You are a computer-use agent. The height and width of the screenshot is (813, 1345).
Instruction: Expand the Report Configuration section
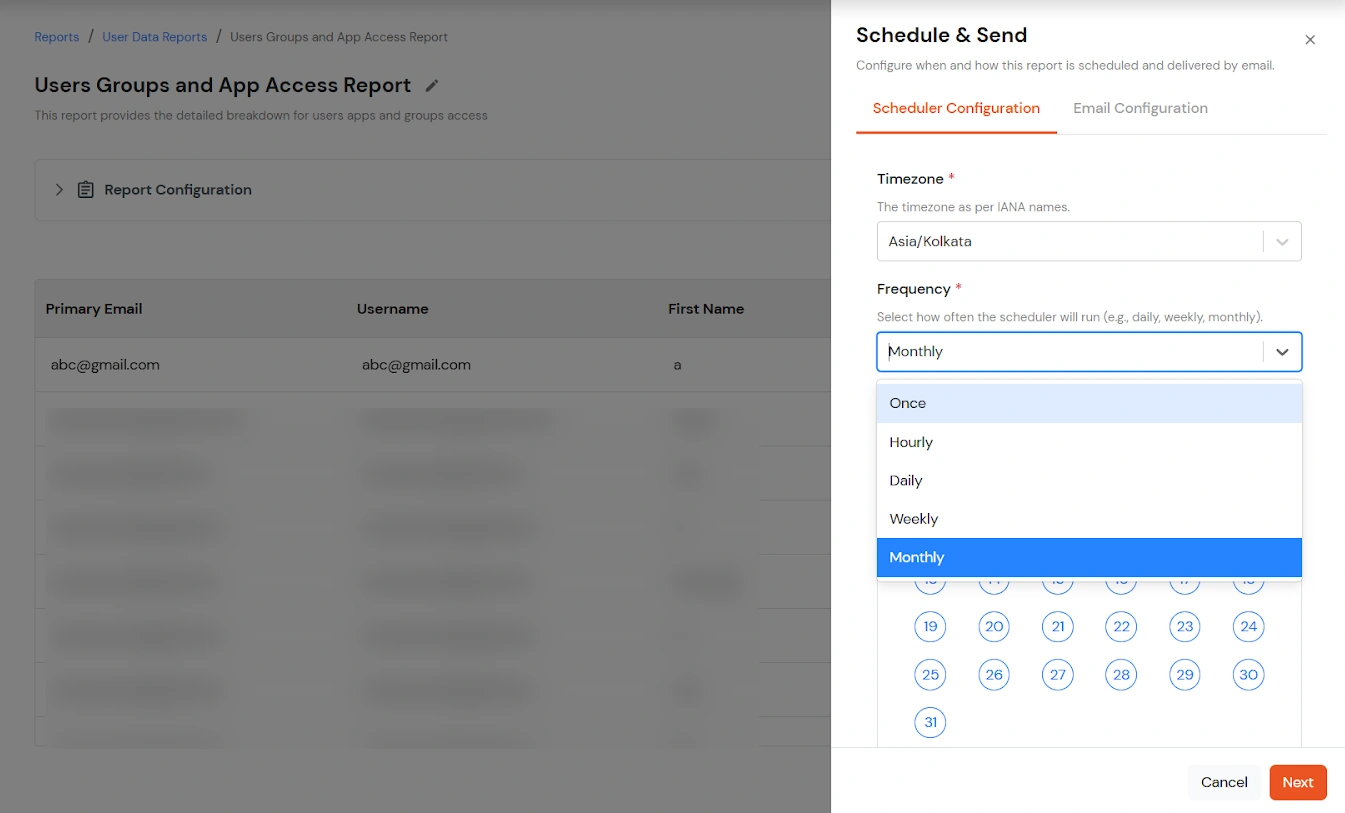click(59, 189)
